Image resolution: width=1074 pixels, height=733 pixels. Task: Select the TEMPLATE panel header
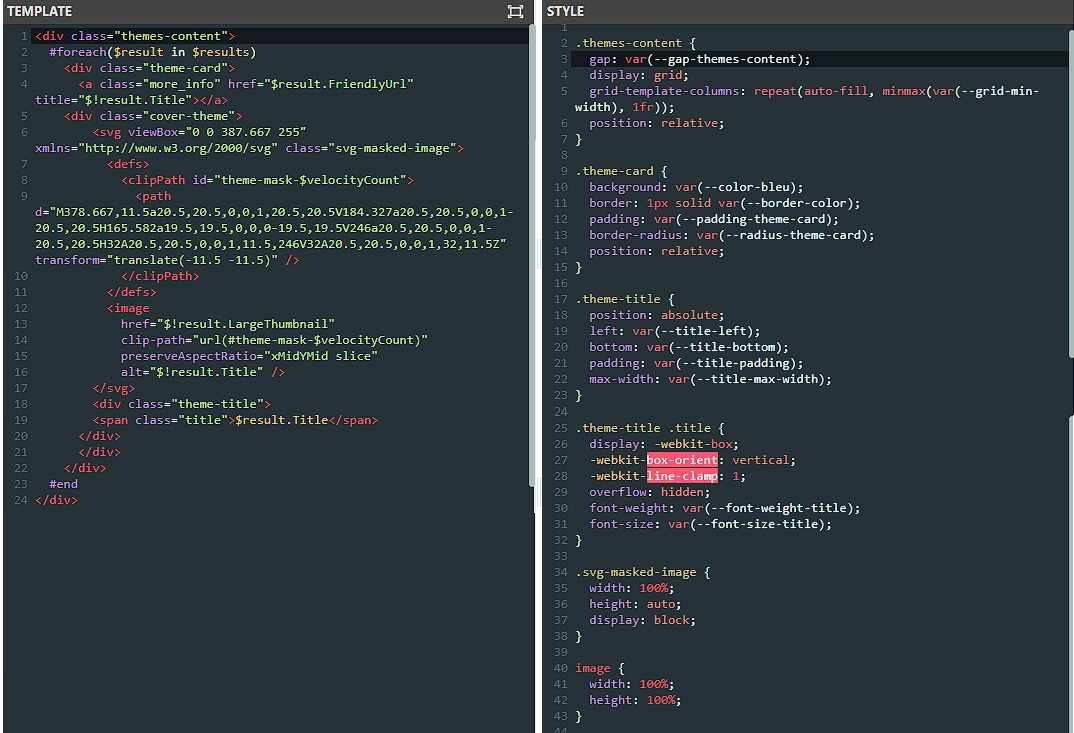[40, 12]
